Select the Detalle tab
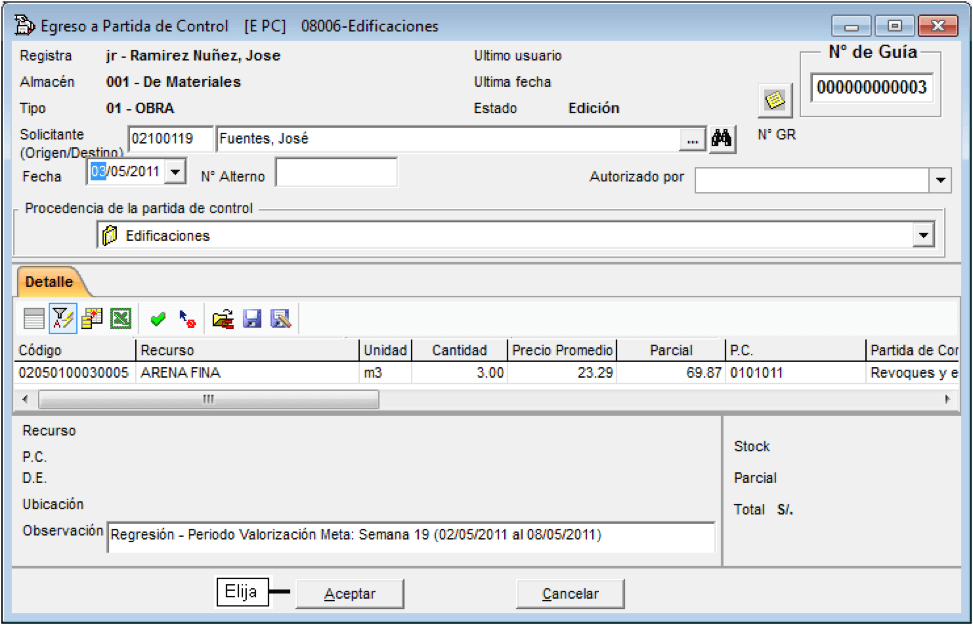This screenshot has height=625, width=973. pos(49,282)
